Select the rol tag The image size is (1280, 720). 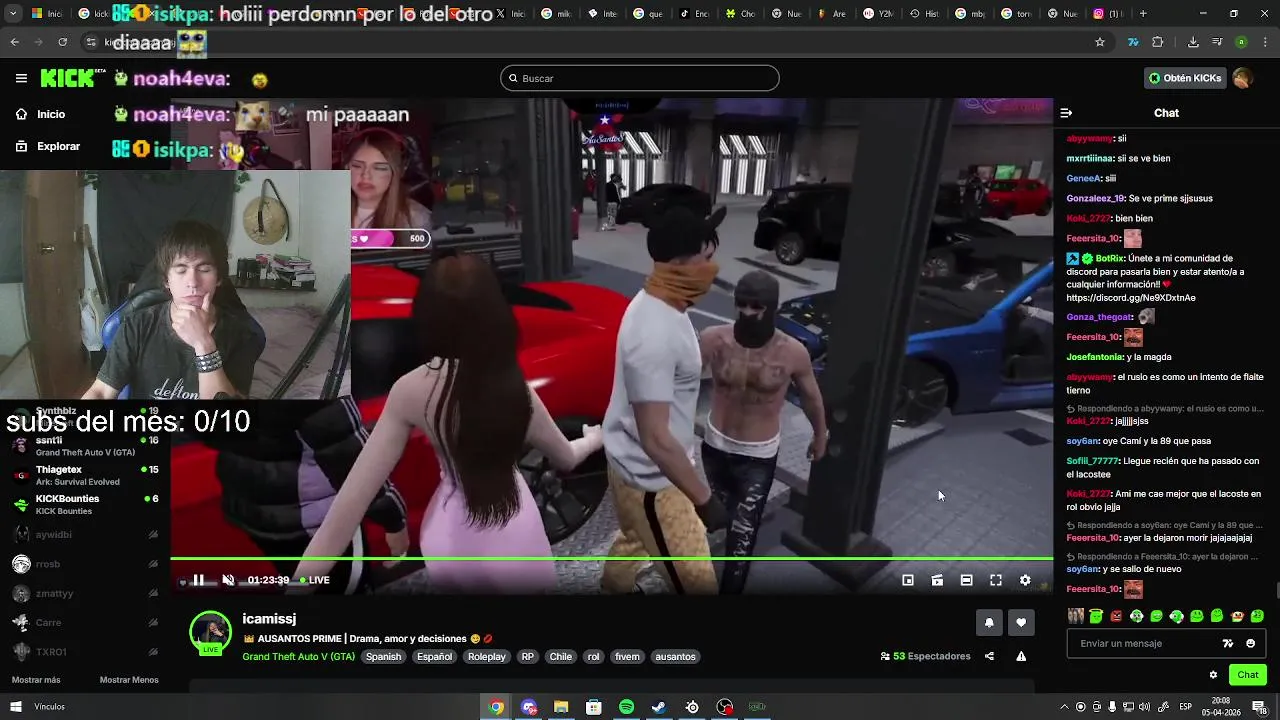(x=593, y=657)
